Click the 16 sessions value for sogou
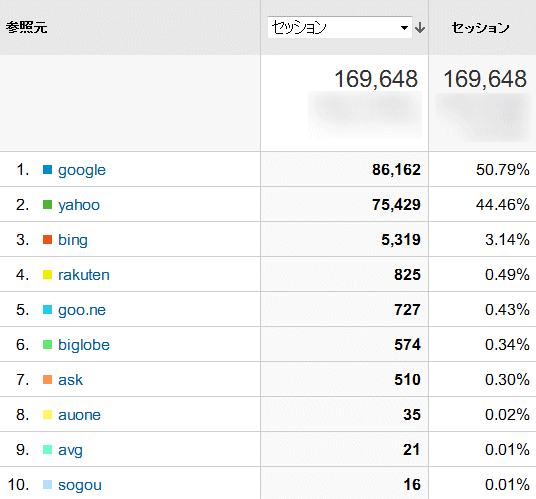This screenshot has height=499, width=536. [x=412, y=485]
